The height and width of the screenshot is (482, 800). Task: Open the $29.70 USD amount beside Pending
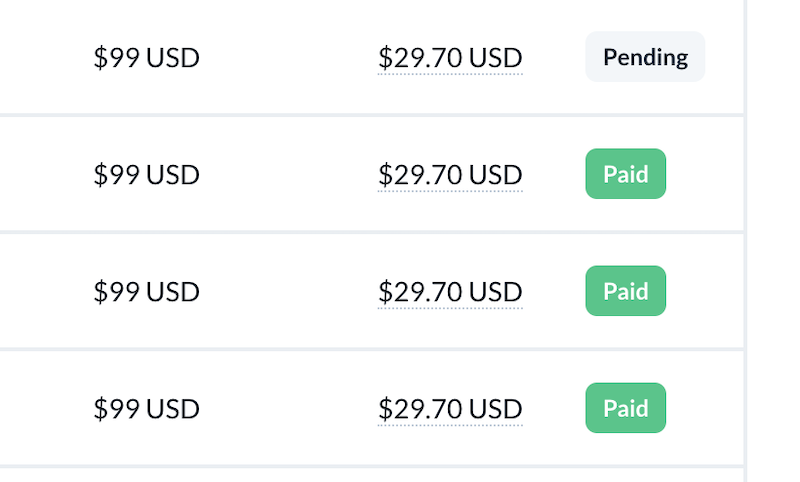(450, 58)
